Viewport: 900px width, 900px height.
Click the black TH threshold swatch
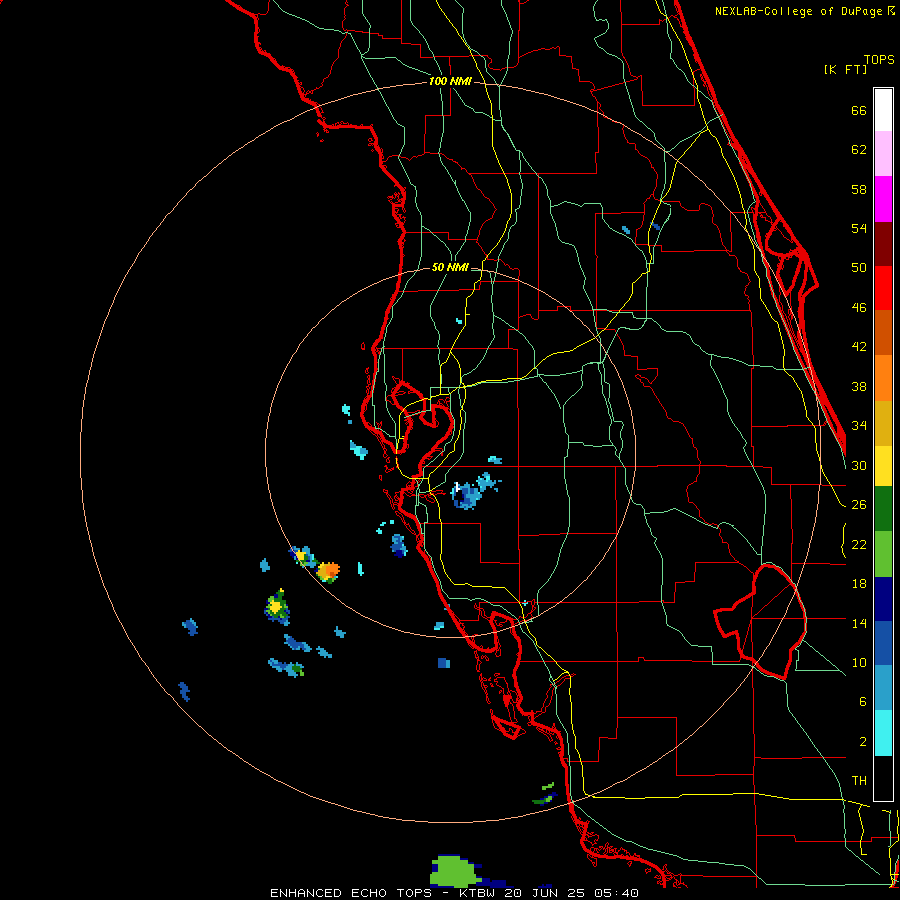(883, 778)
